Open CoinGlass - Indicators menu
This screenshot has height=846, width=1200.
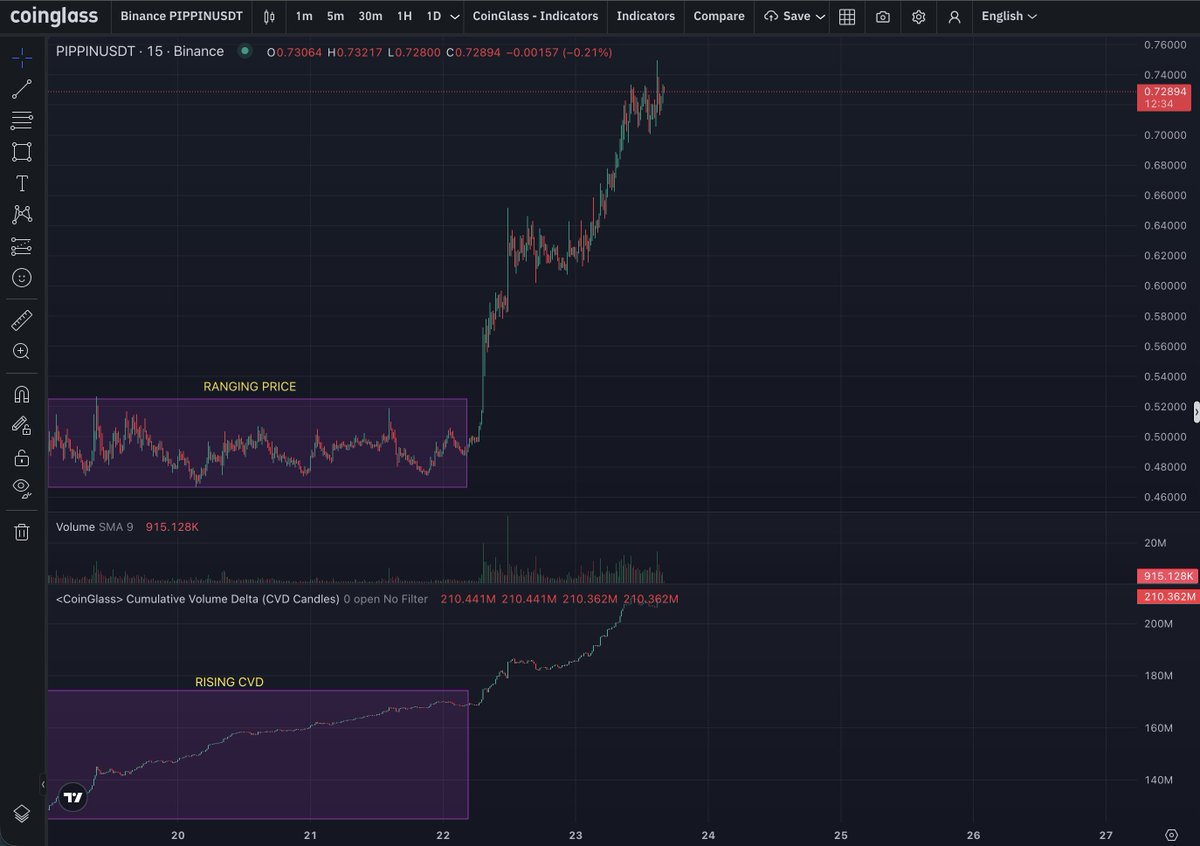tap(535, 16)
